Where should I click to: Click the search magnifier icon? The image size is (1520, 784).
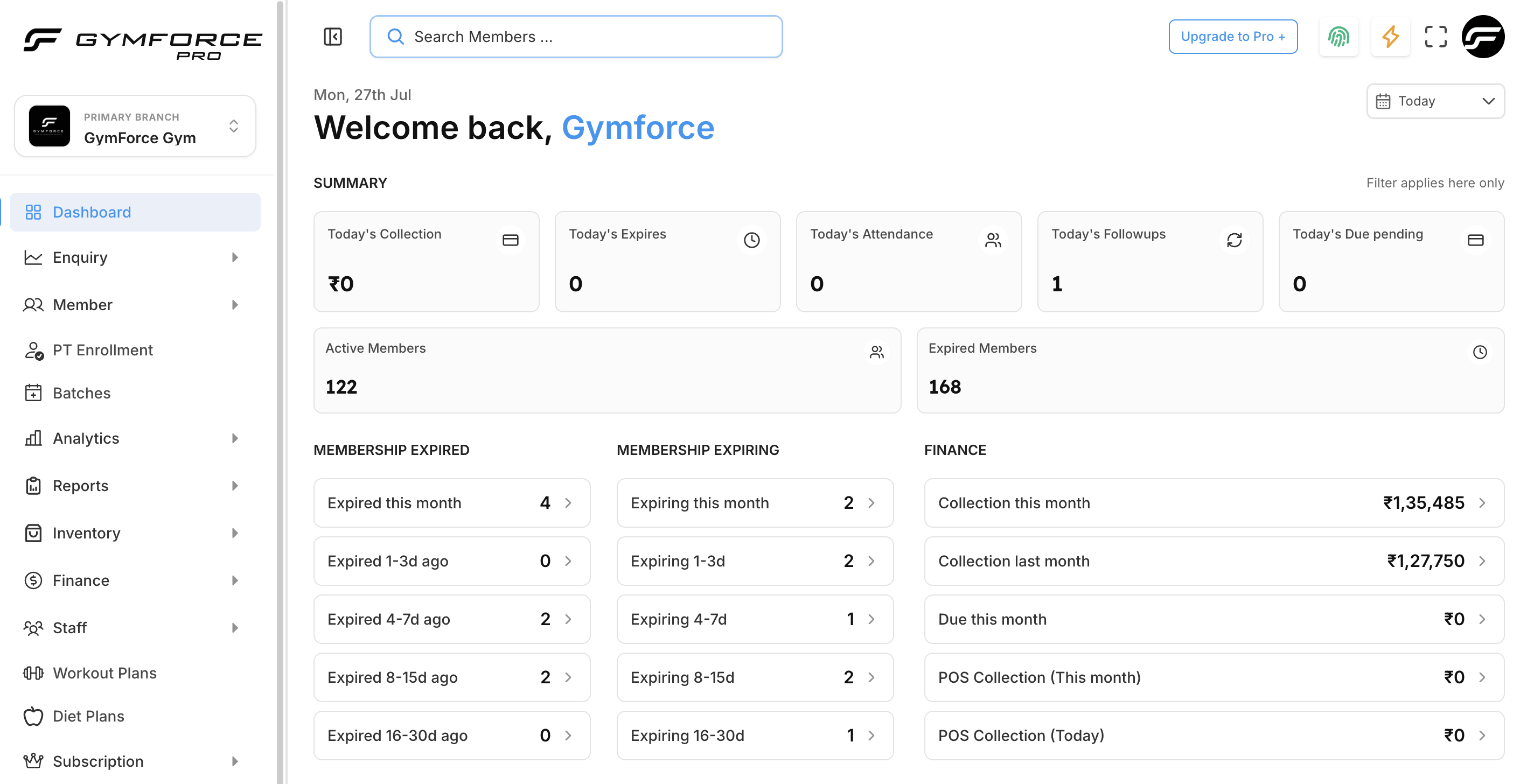pyautogui.click(x=395, y=37)
